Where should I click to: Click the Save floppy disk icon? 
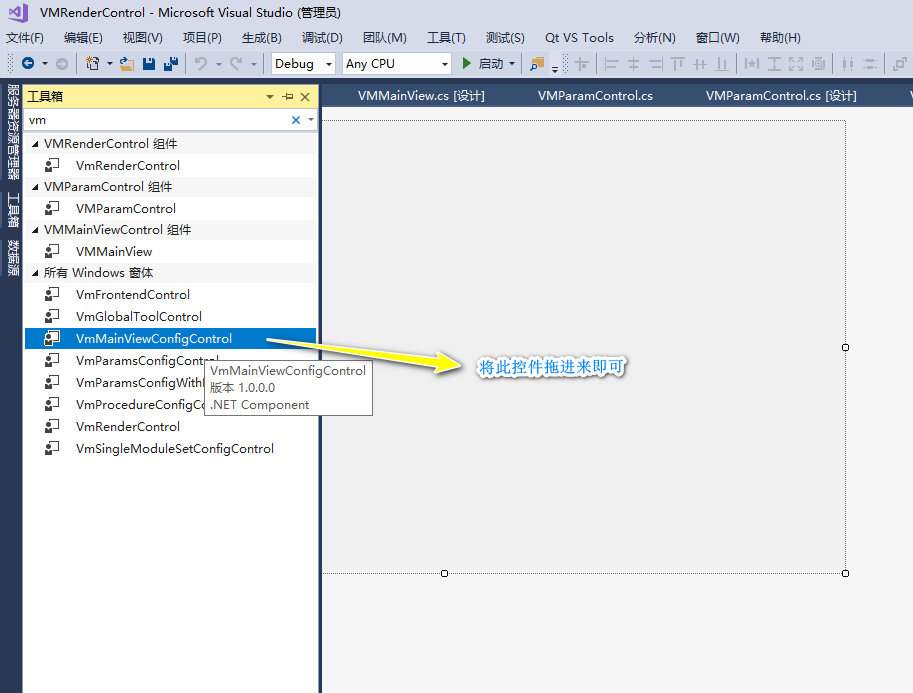(x=149, y=63)
